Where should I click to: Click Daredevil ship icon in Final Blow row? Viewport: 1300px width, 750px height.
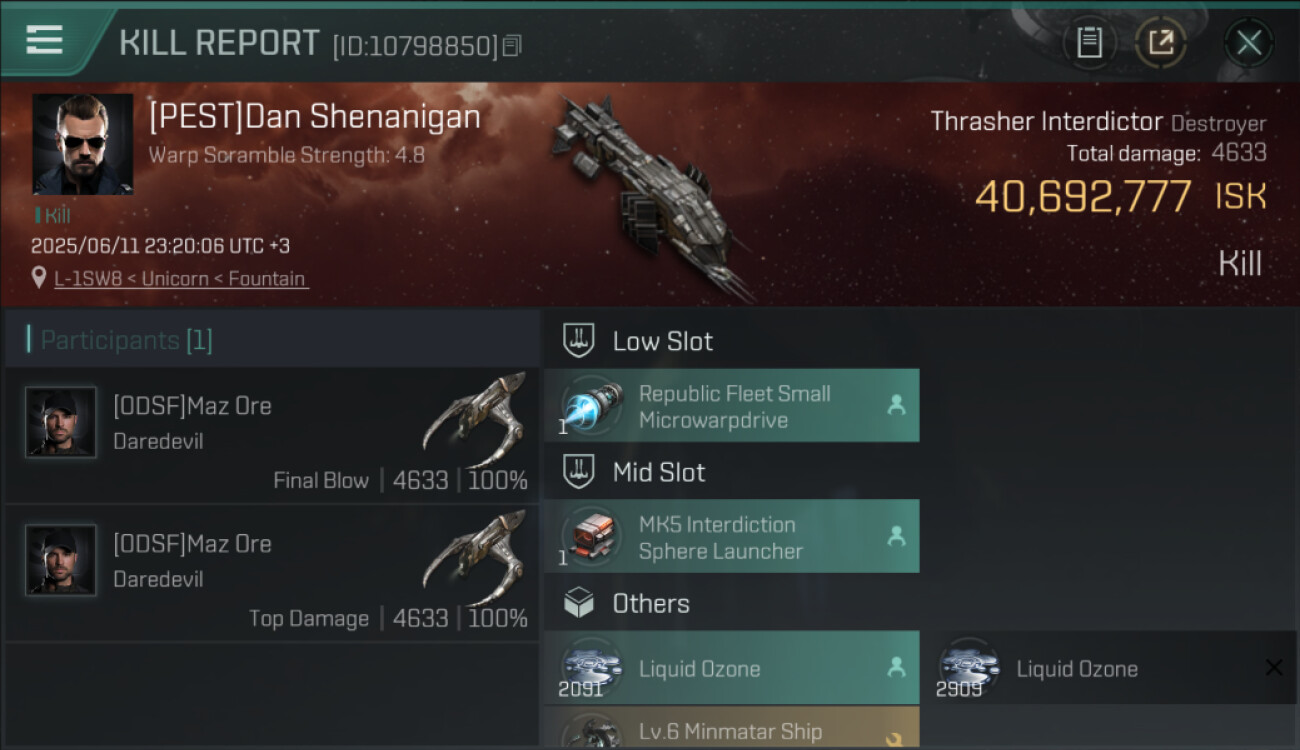pos(475,418)
